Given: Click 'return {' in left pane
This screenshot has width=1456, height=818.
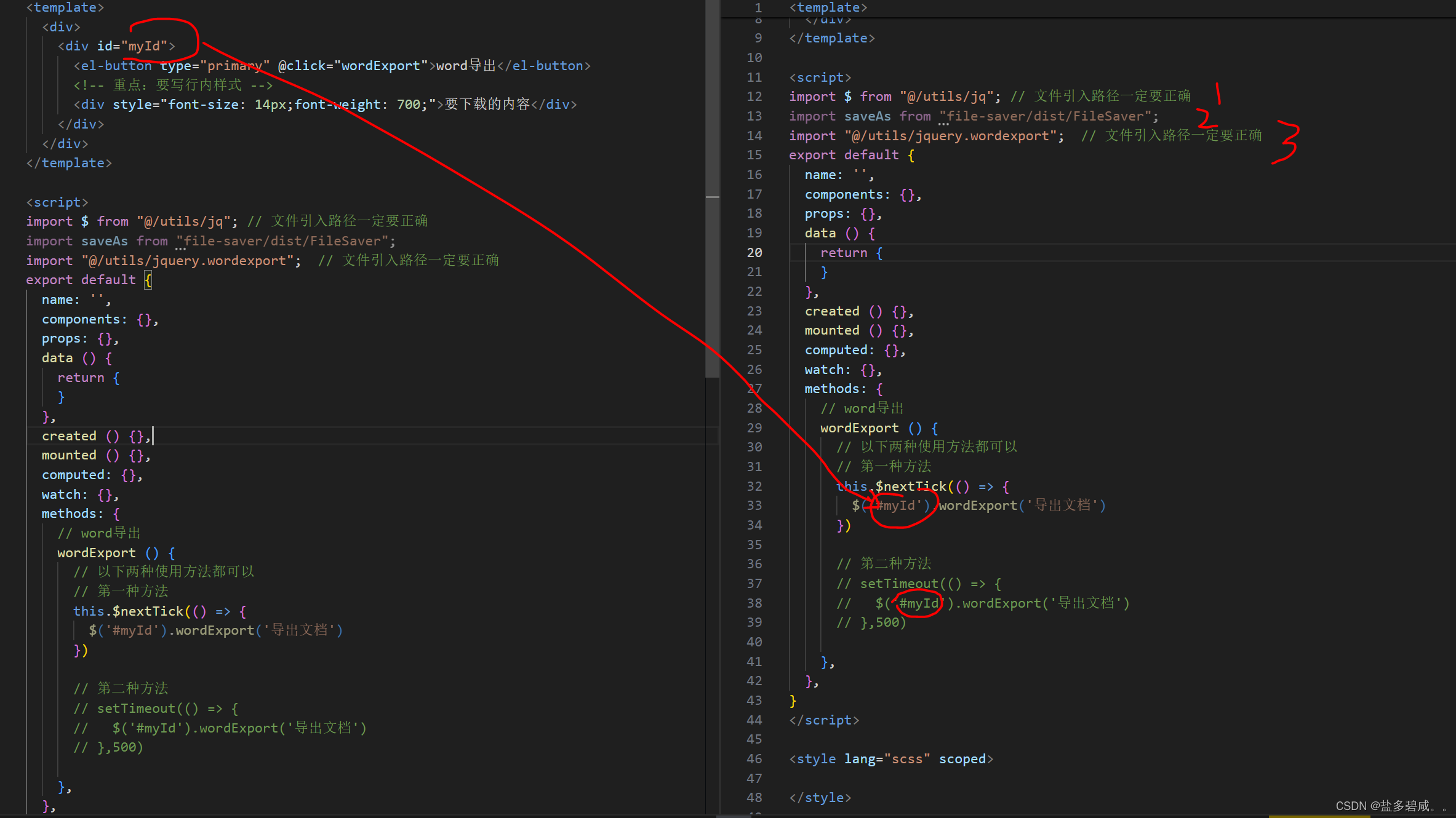Looking at the screenshot, I should tap(89, 378).
